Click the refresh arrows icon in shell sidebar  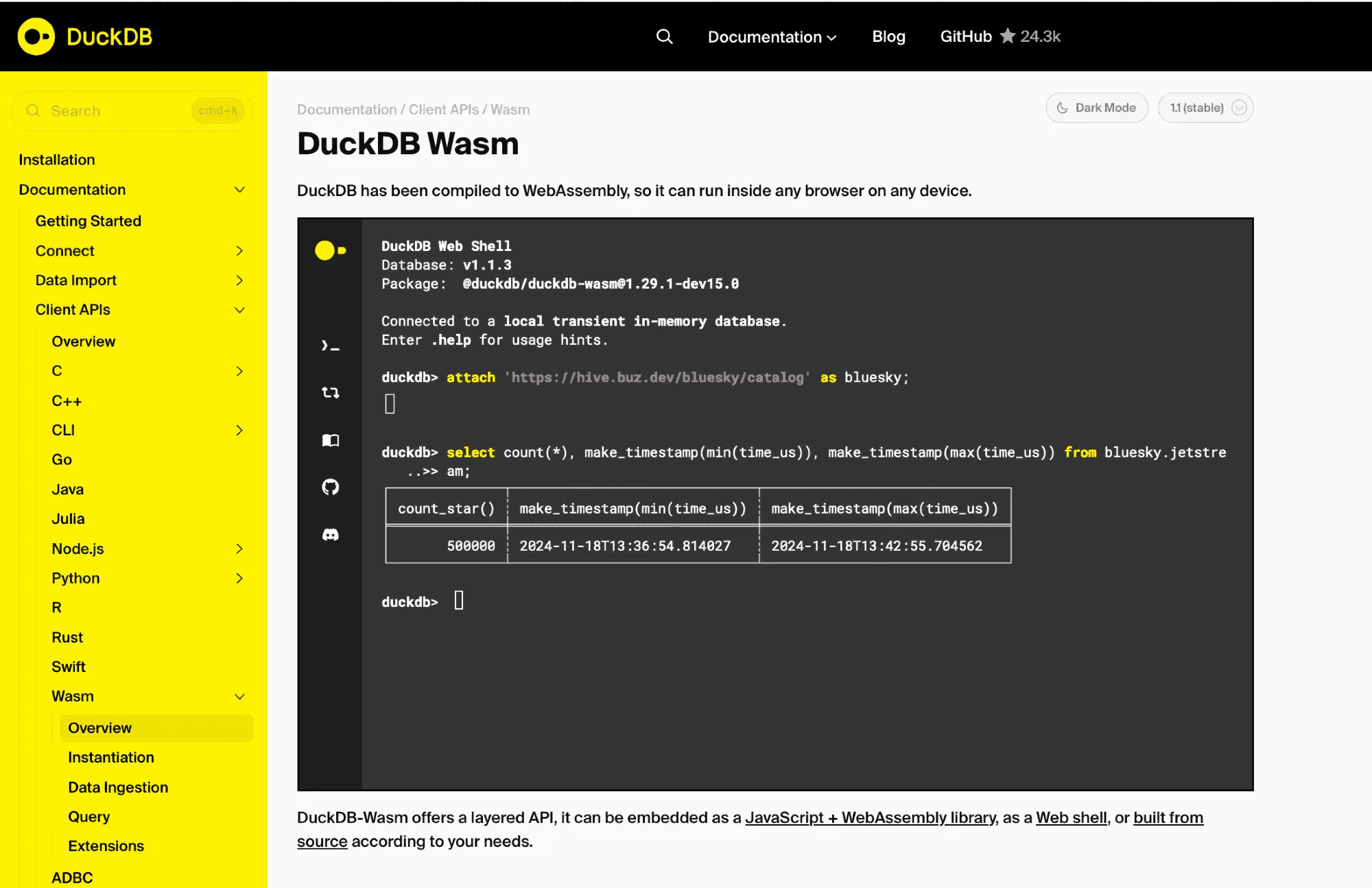[330, 392]
